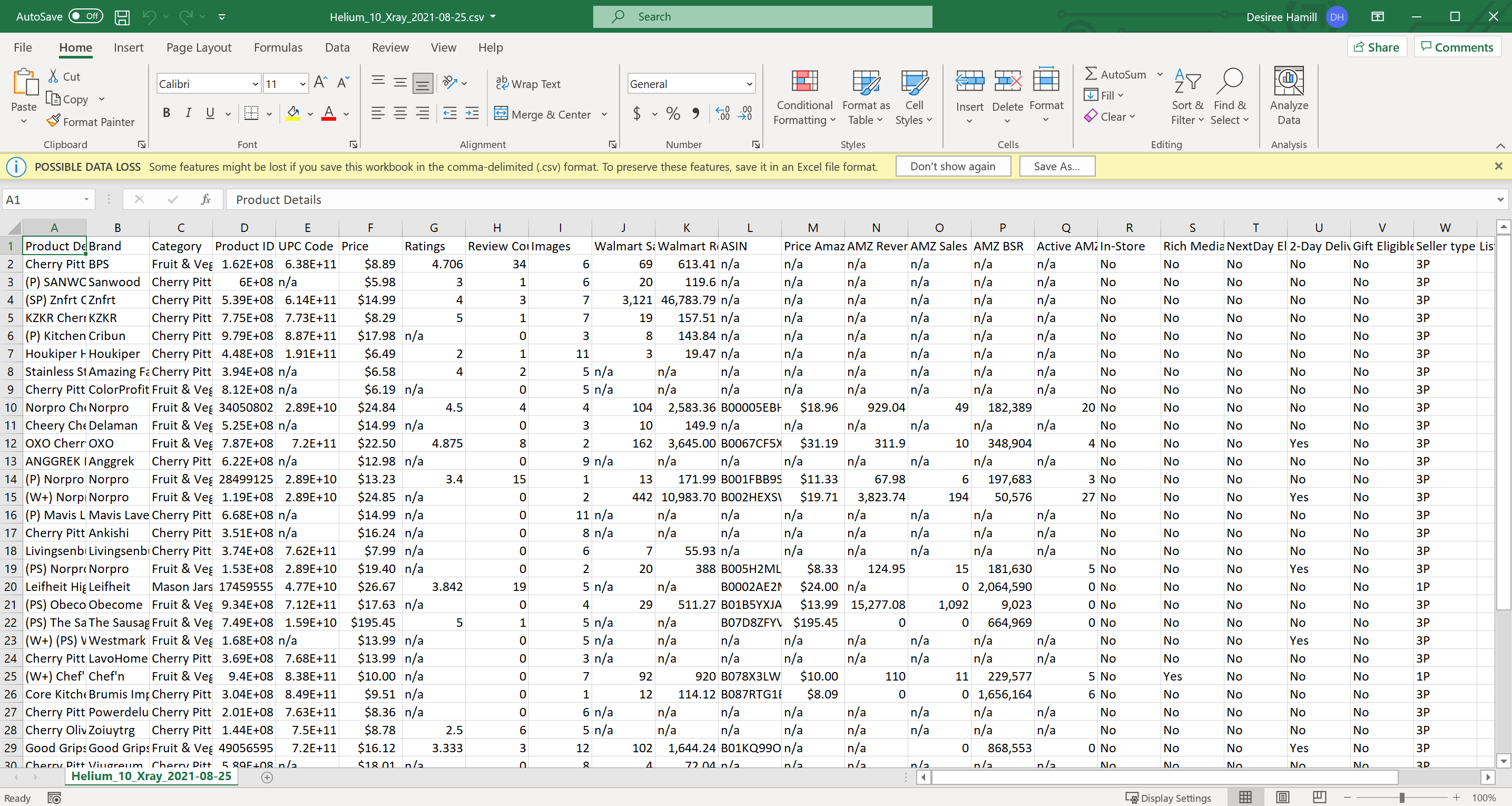The height and width of the screenshot is (806, 1512).
Task: Add a new sheet with plus
Action: click(x=267, y=776)
